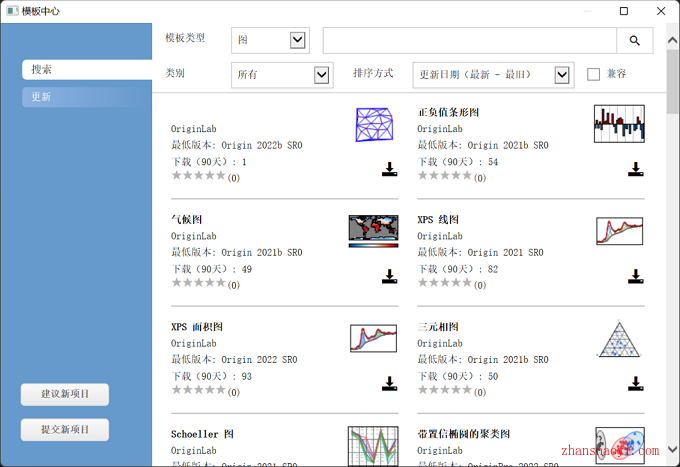
Task: Download the untitled Origin 2022b template
Action: [x=389, y=169]
